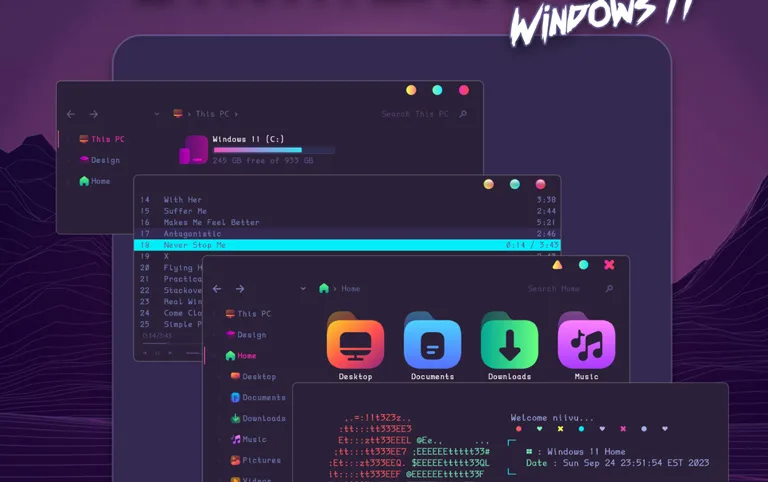
Task: Click 'Welcome niivu...' text in terminal
Action: point(552,418)
